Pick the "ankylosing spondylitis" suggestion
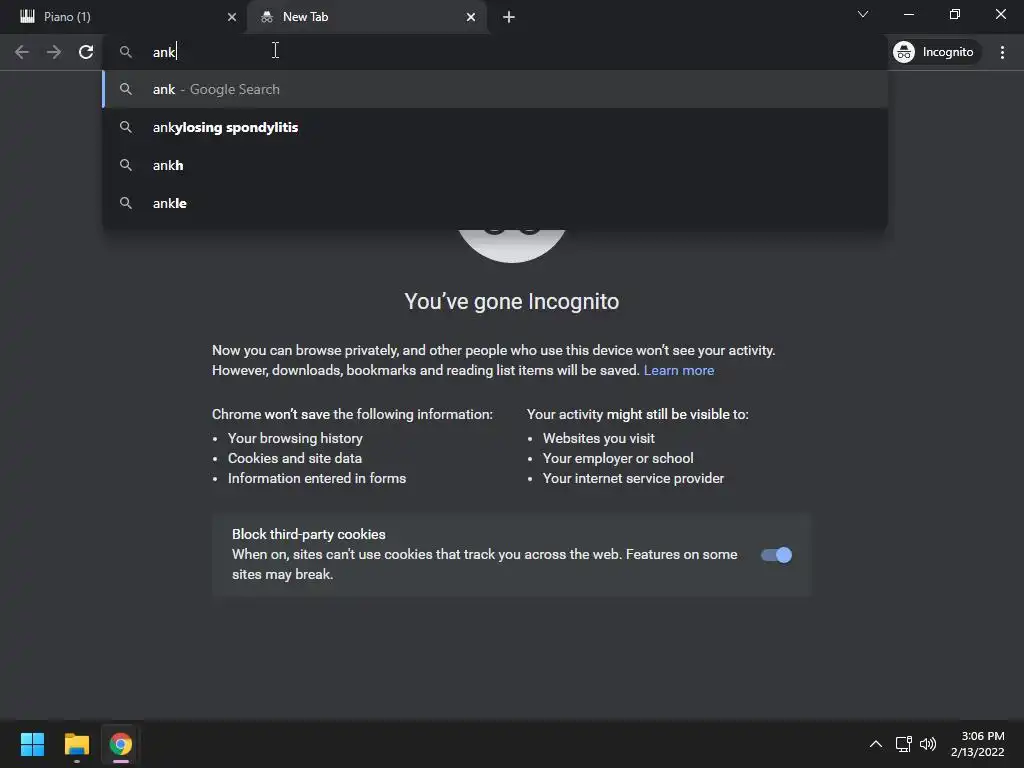1024x768 pixels. 495,127
